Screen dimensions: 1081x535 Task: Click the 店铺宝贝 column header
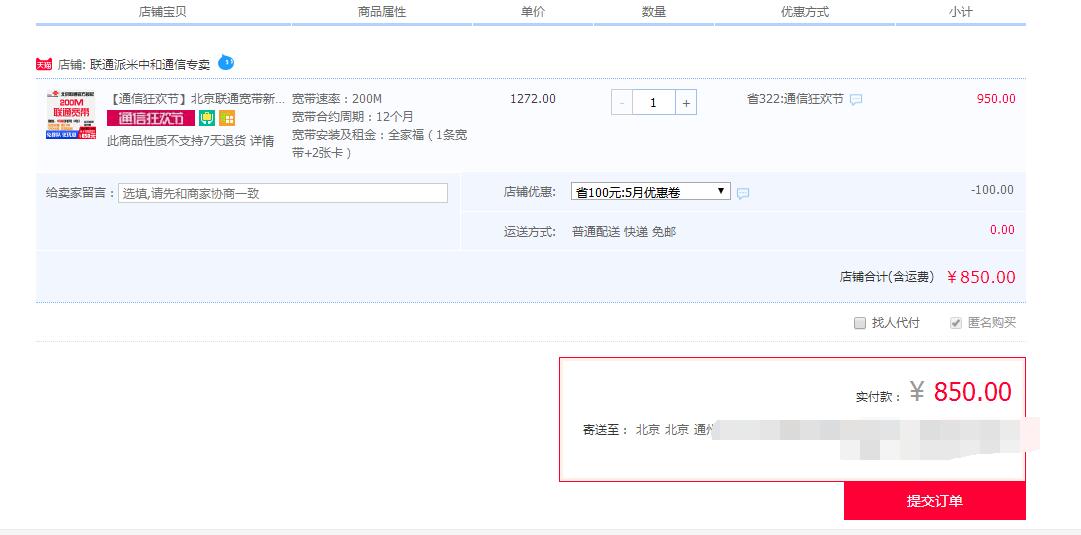tap(163, 12)
